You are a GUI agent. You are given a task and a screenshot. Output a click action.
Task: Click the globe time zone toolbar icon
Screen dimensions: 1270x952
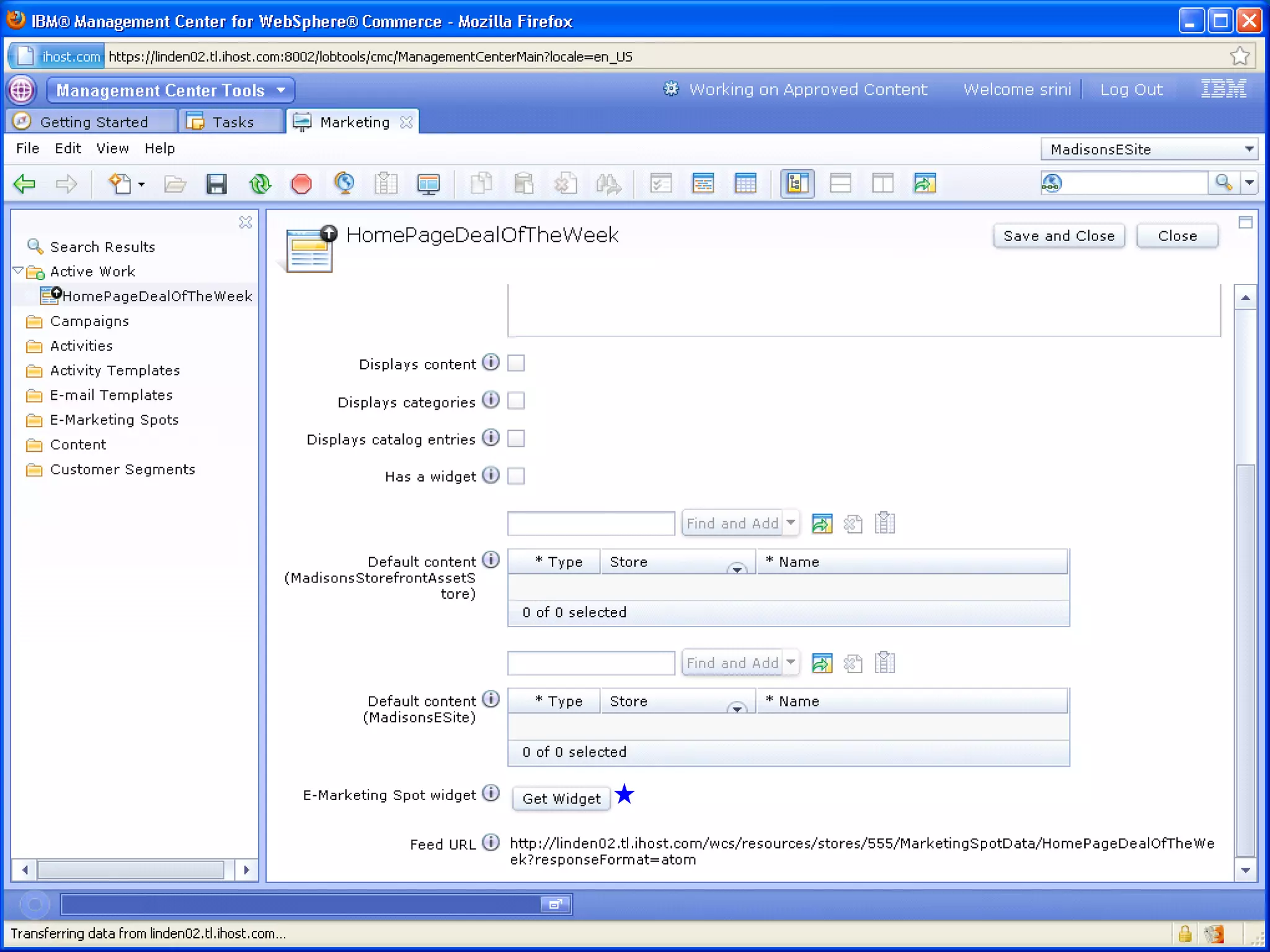pos(344,184)
